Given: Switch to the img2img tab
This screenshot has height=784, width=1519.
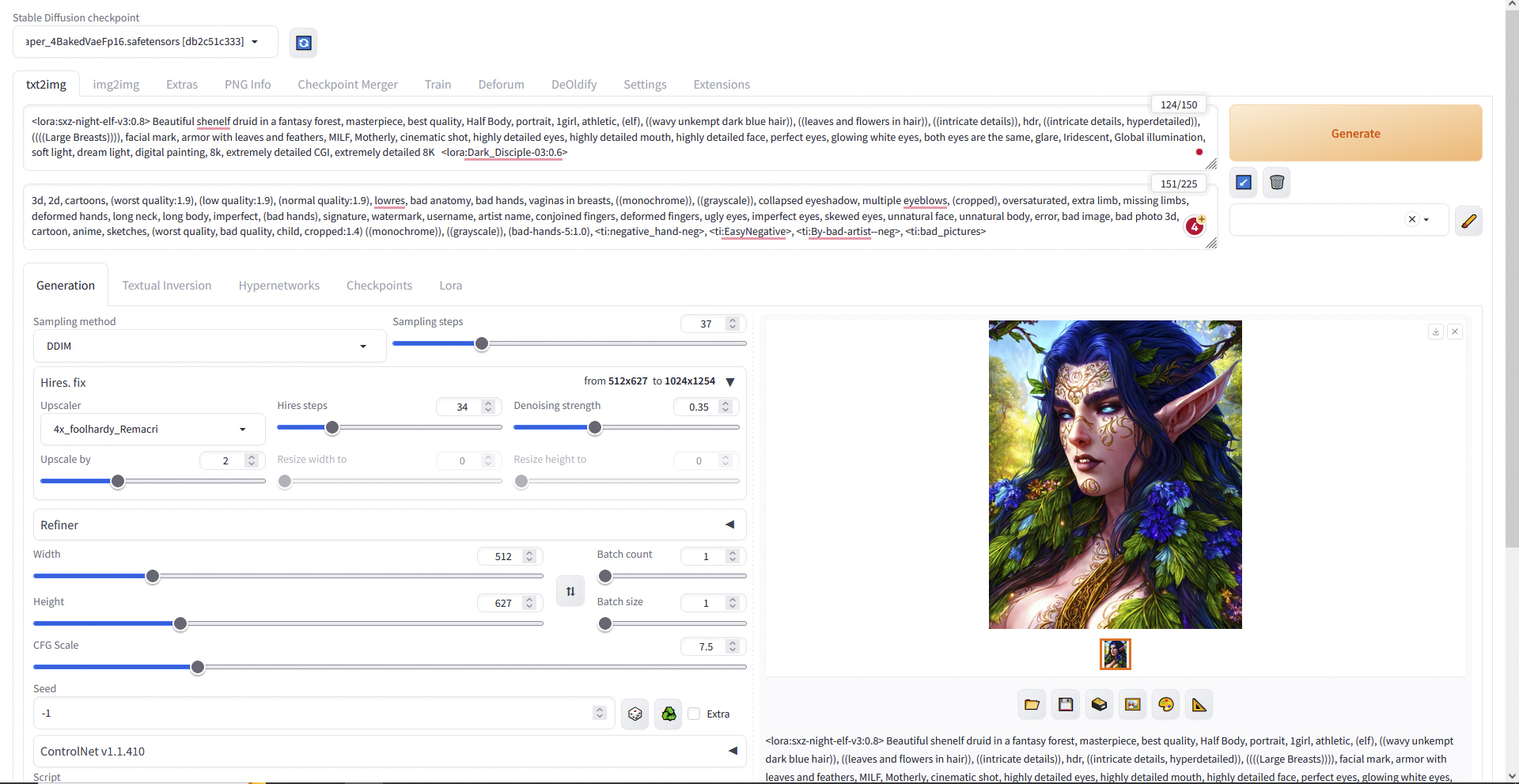Looking at the screenshot, I should coord(116,85).
